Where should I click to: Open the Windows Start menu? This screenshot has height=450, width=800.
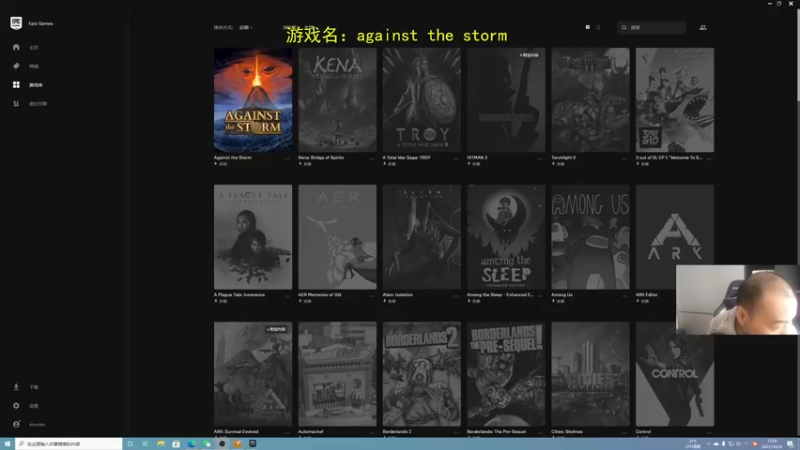[x=7, y=444]
